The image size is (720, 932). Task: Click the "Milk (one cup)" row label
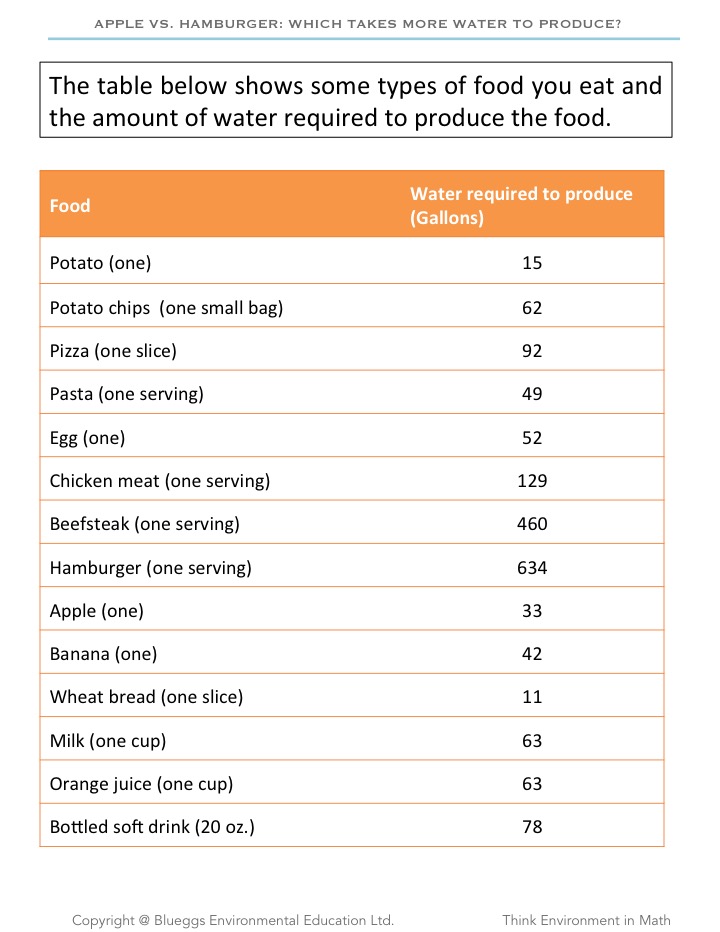click(x=108, y=741)
